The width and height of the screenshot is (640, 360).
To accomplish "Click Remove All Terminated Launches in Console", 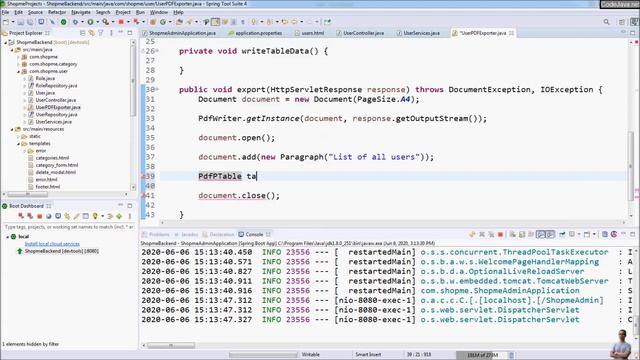I will point(491,234).
